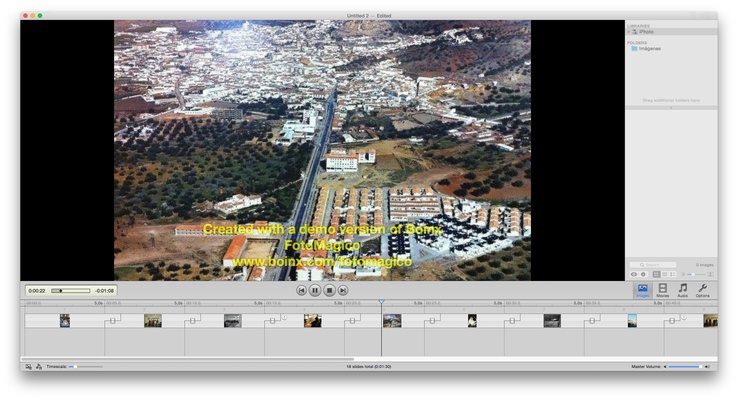The image size is (738, 400).
Task: Open the Options tab
Action: point(702,290)
